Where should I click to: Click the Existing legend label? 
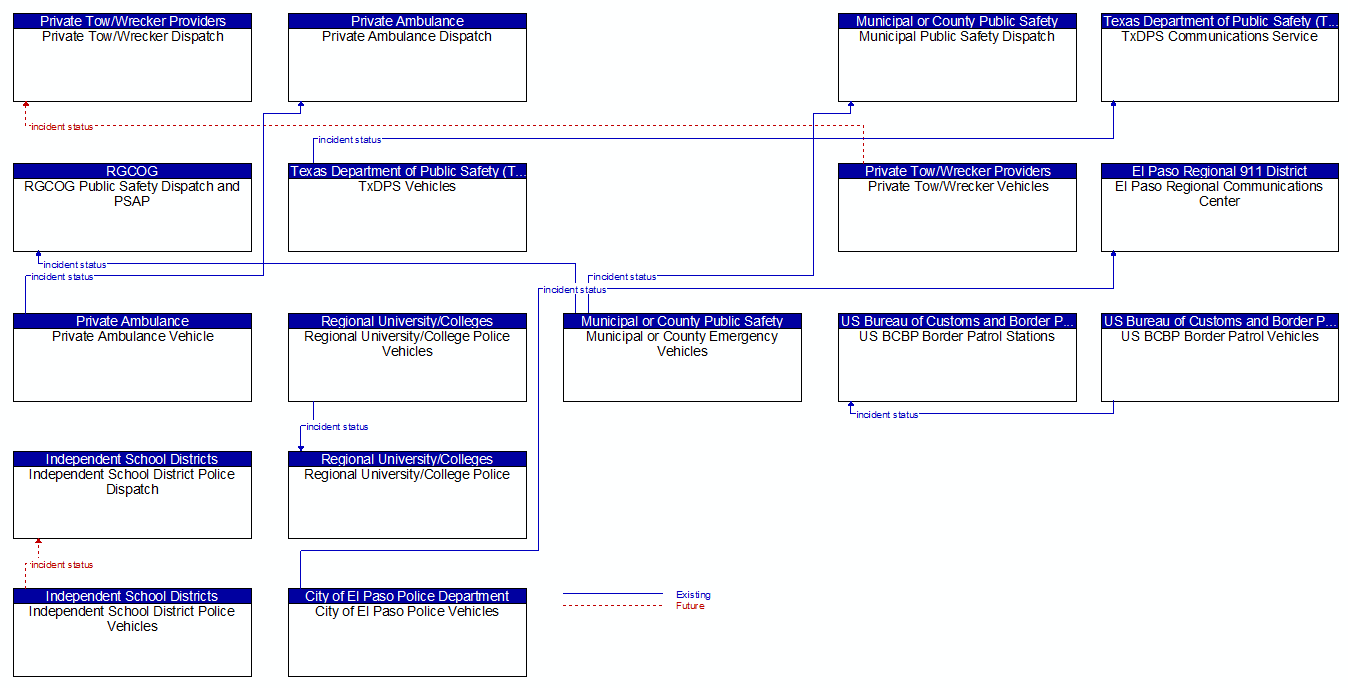693,595
